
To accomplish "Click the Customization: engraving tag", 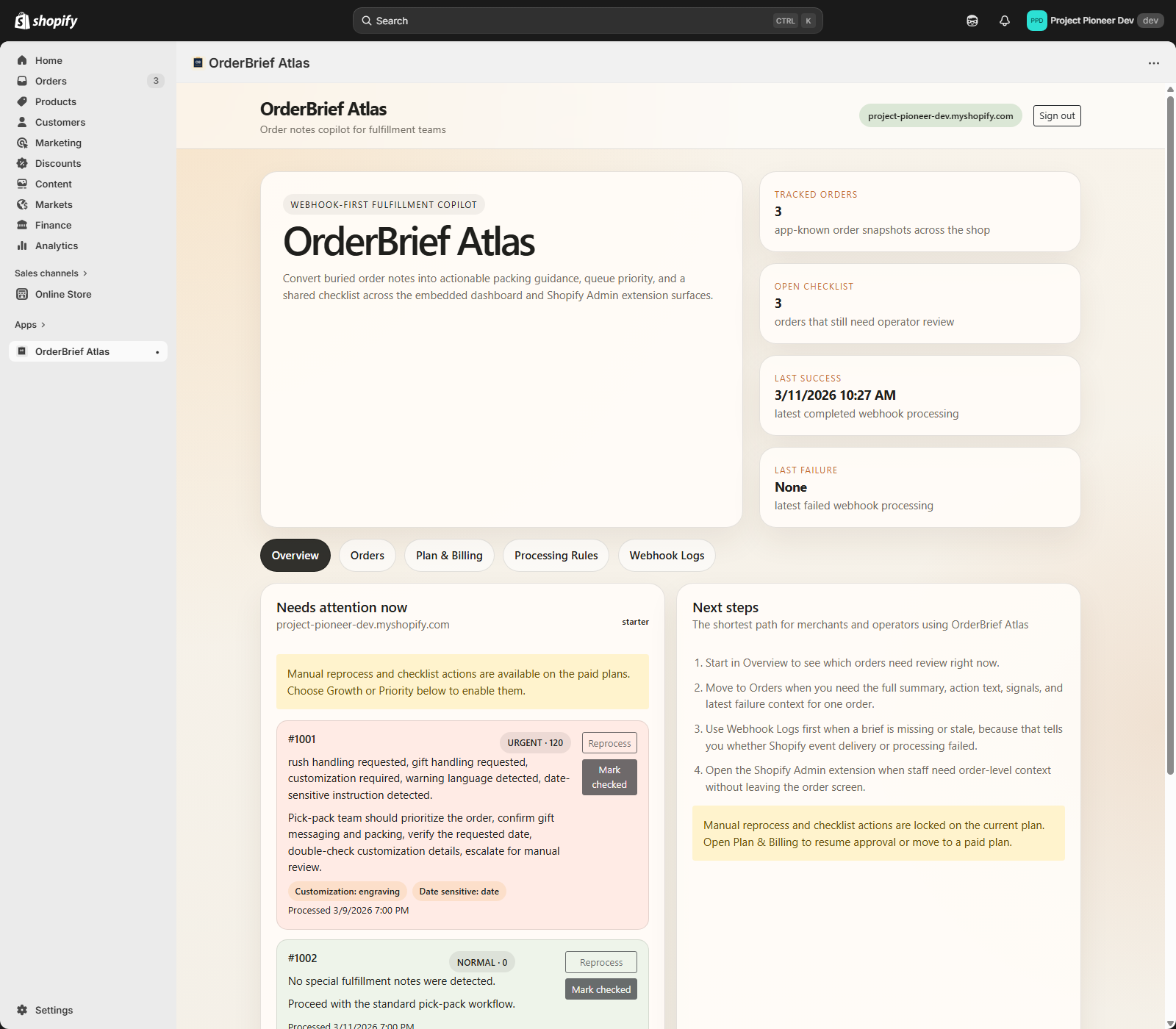I will (x=348, y=892).
